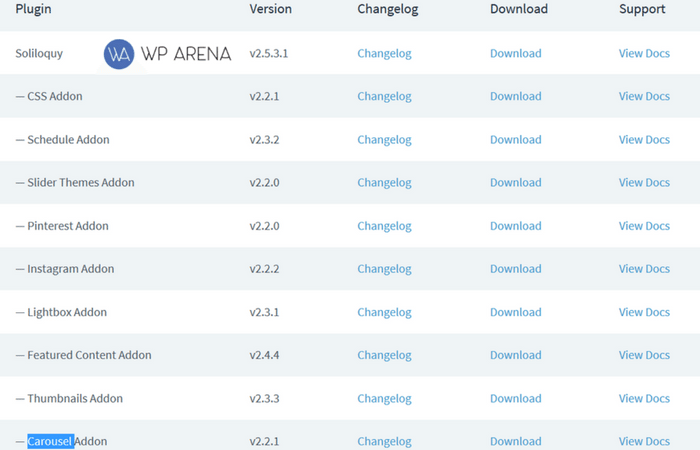
Task: Click the WP Arena logo icon
Action: (x=119, y=54)
